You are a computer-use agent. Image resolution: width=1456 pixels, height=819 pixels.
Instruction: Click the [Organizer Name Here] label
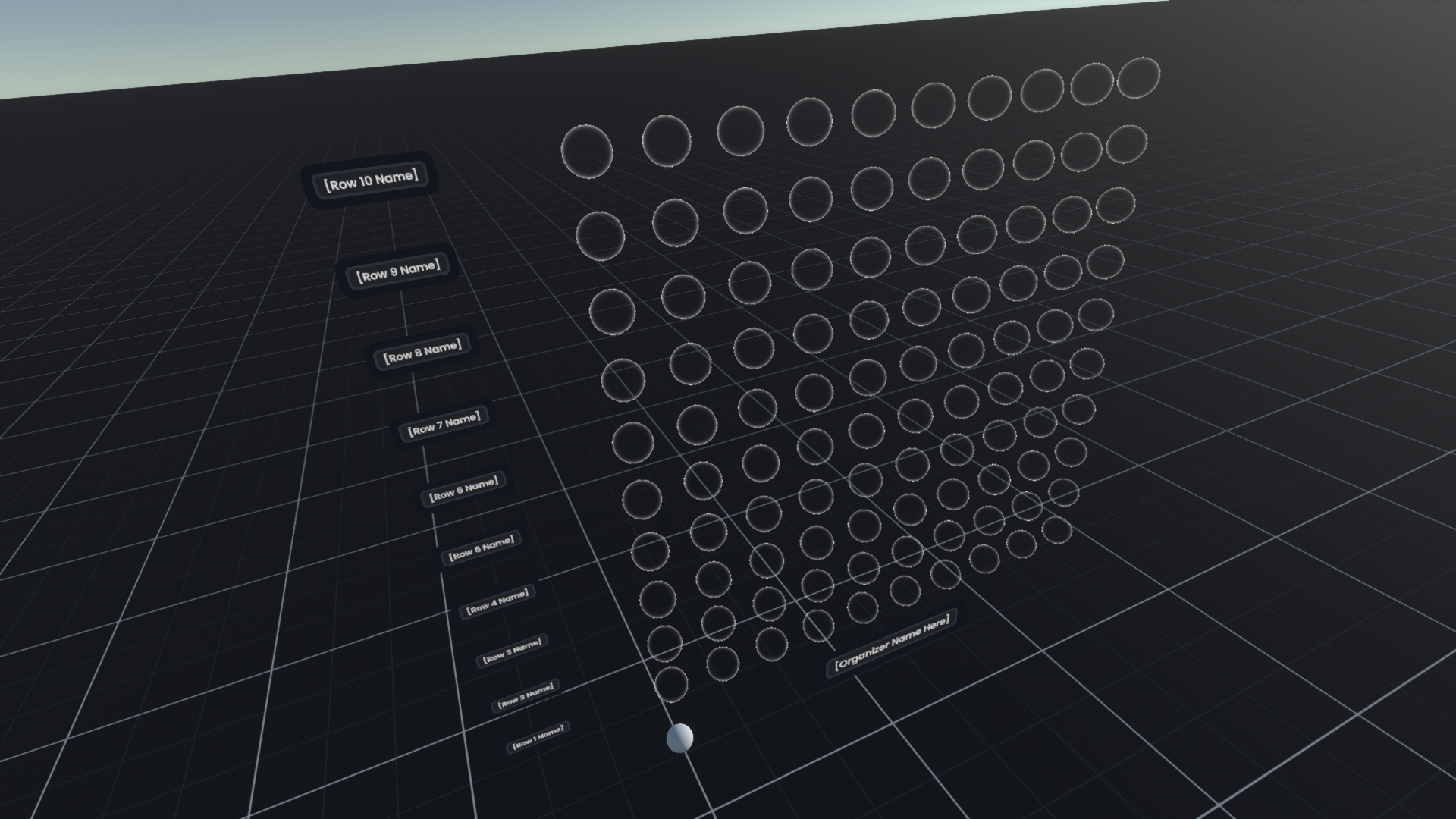(x=891, y=643)
